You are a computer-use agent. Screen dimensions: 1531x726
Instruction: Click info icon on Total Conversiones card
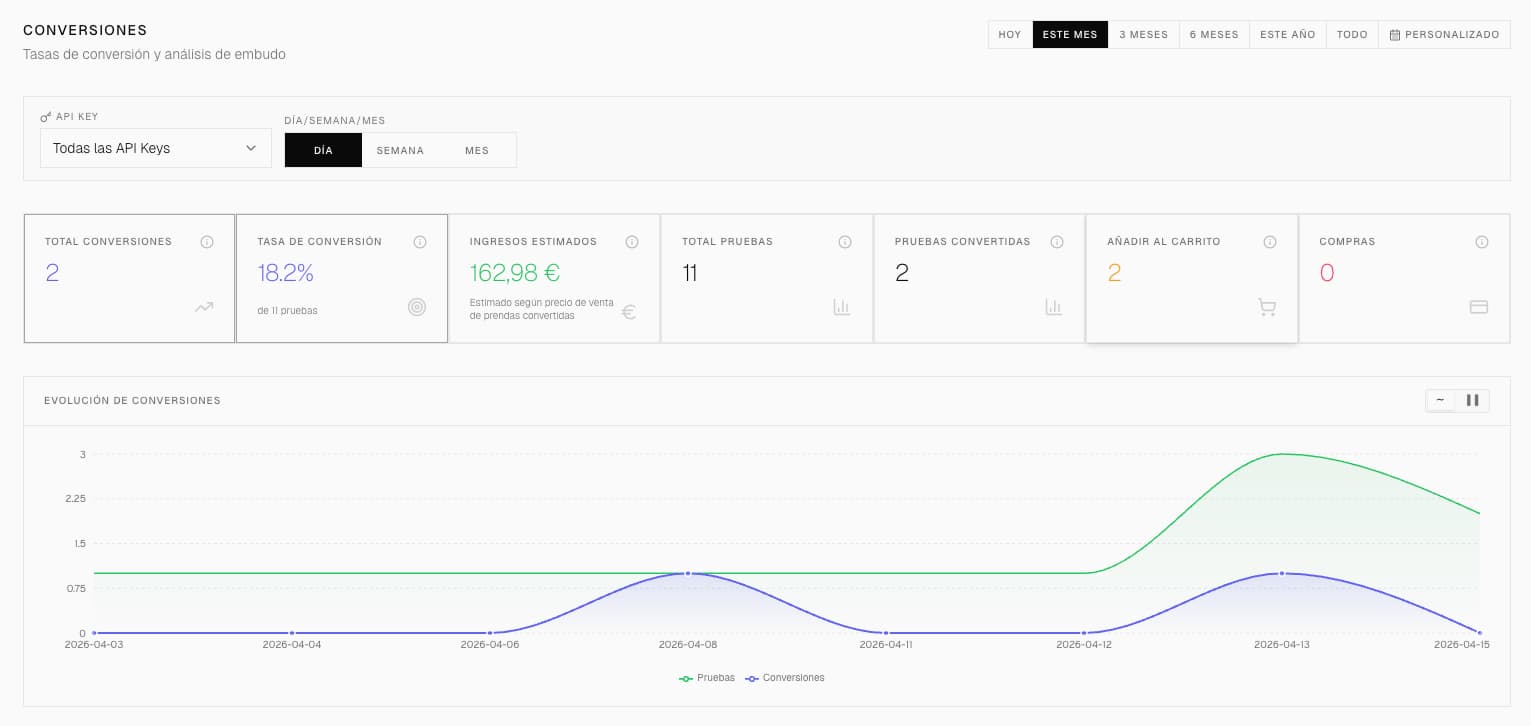207,242
